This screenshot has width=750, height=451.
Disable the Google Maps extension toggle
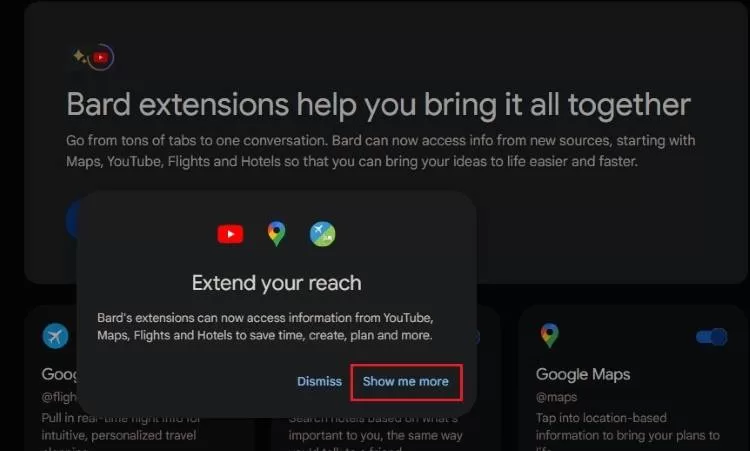click(712, 337)
